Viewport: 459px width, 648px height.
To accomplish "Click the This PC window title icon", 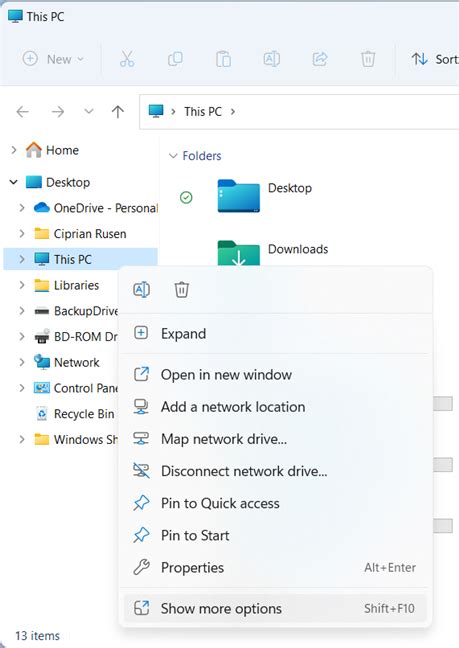I will coord(15,16).
